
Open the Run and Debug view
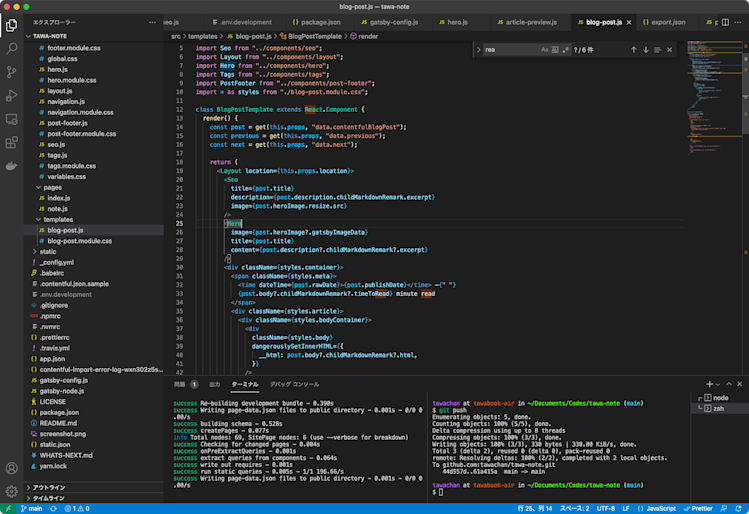[x=11, y=95]
